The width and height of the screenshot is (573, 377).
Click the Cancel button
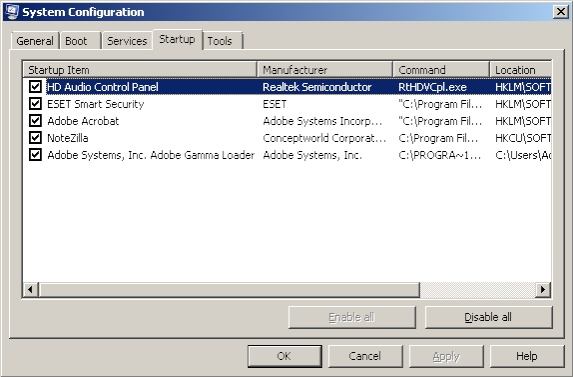[365, 356]
